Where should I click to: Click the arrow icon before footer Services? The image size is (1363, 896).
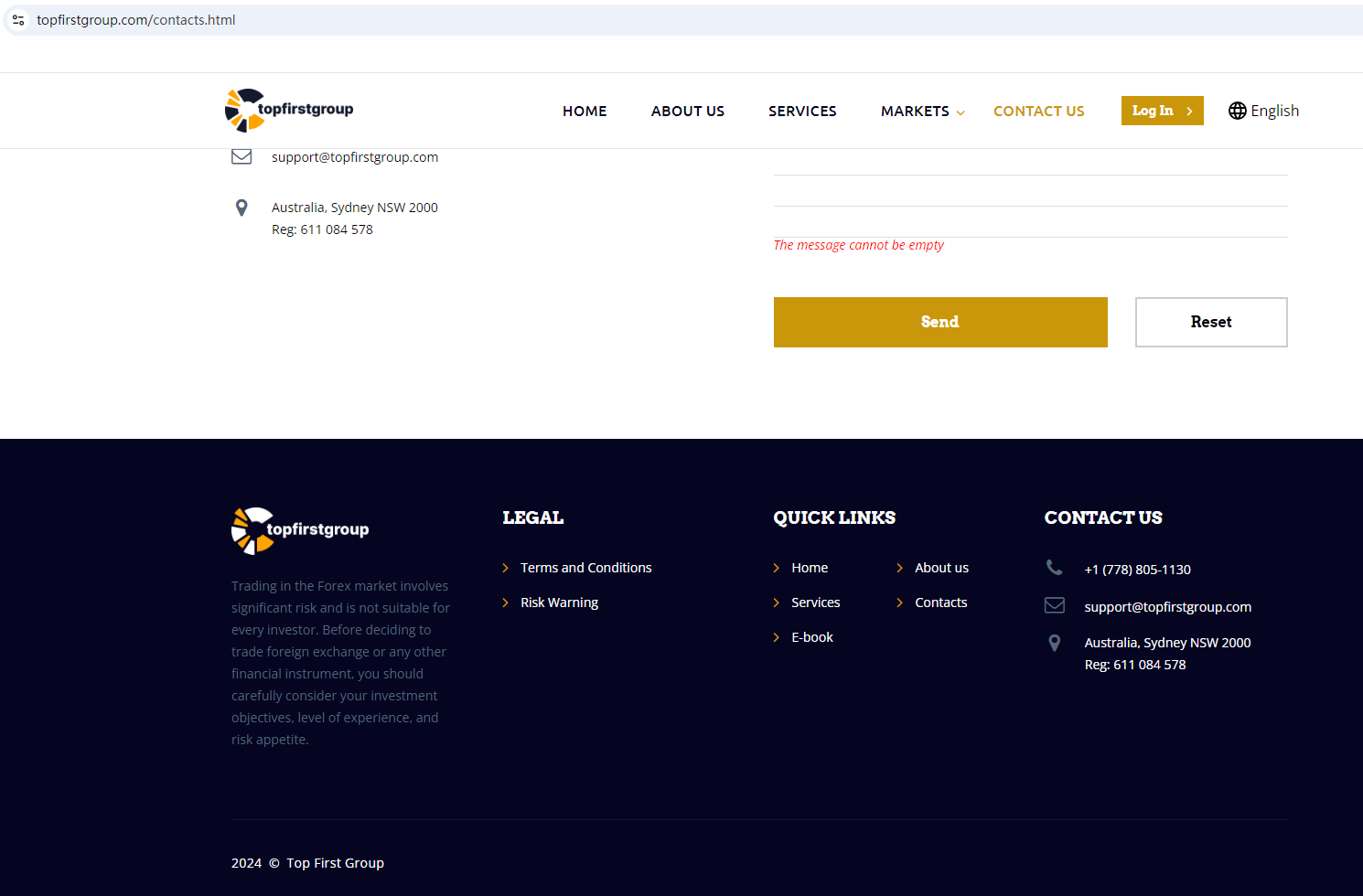point(777,603)
